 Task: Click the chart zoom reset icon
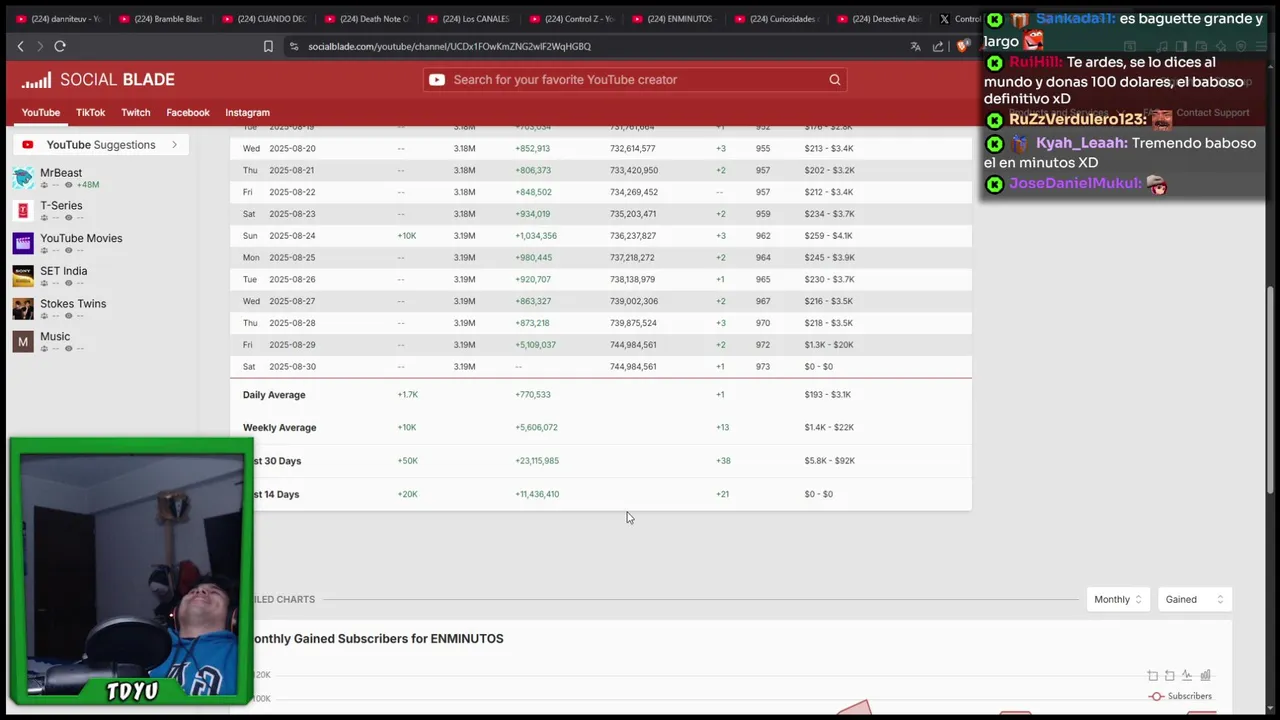click(1170, 676)
